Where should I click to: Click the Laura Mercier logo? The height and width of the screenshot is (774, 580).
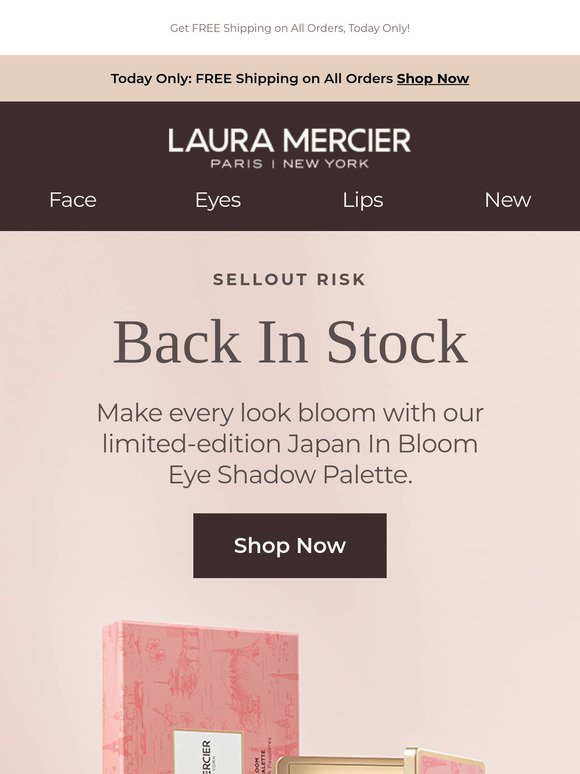click(x=289, y=148)
